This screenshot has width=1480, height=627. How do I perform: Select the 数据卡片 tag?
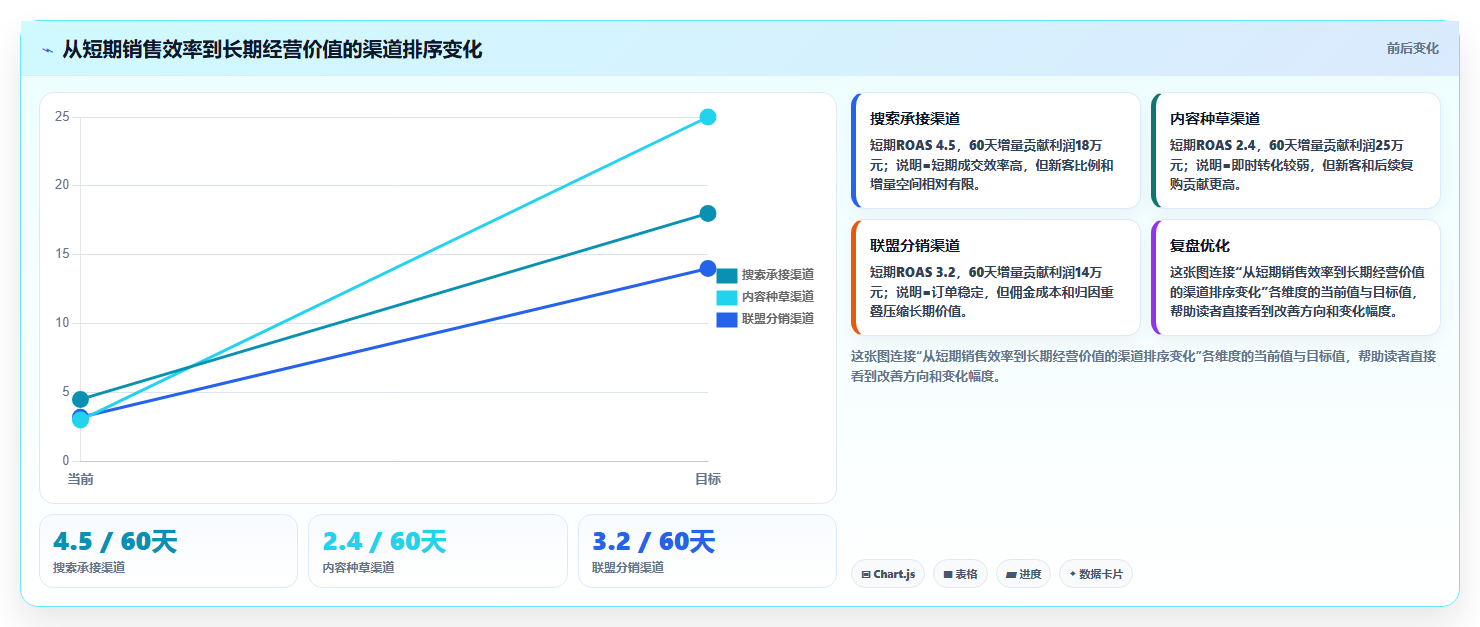point(1096,574)
